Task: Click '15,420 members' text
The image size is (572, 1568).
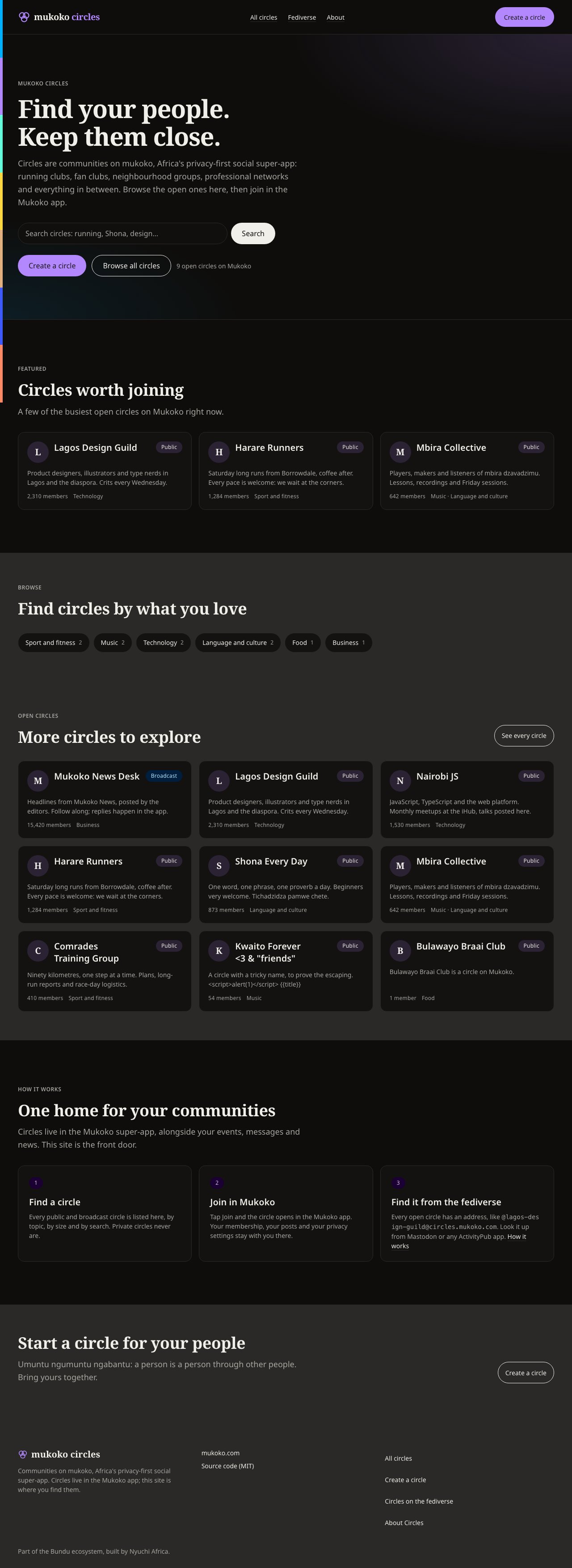Action: (x=49, y=825)
